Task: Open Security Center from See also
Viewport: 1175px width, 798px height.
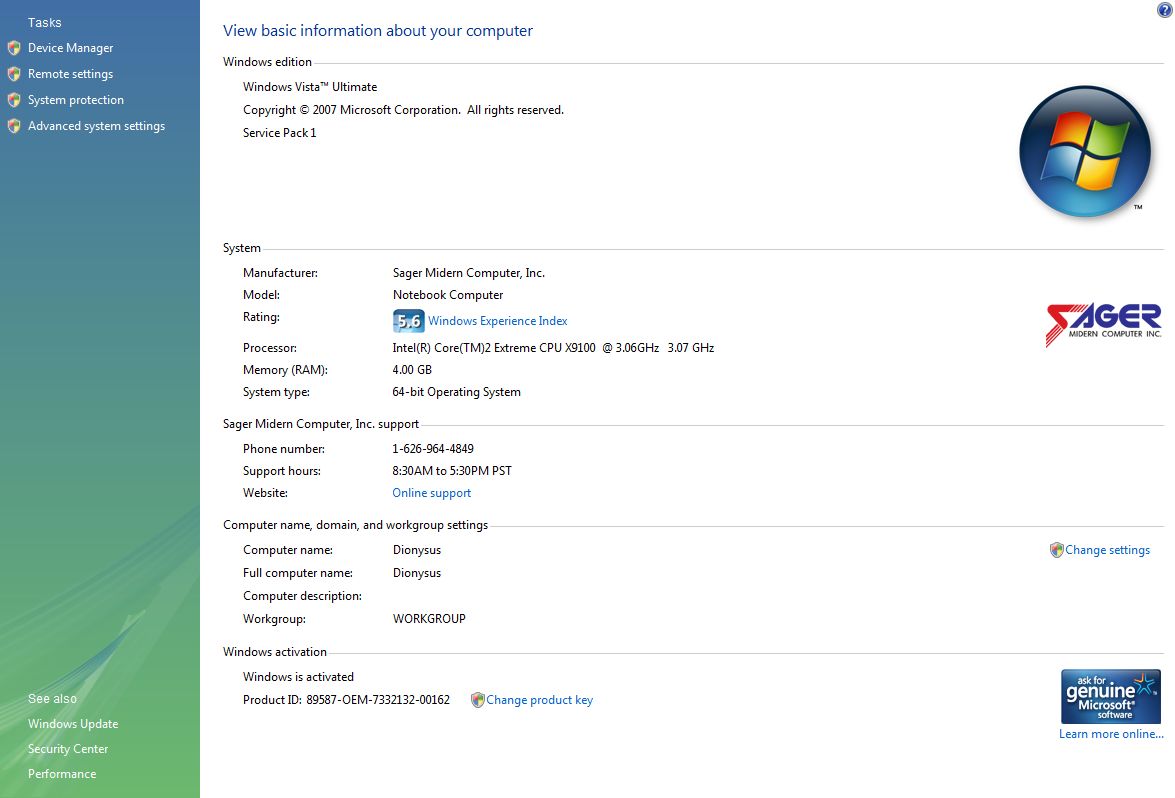Action: (x=67, y=749)
